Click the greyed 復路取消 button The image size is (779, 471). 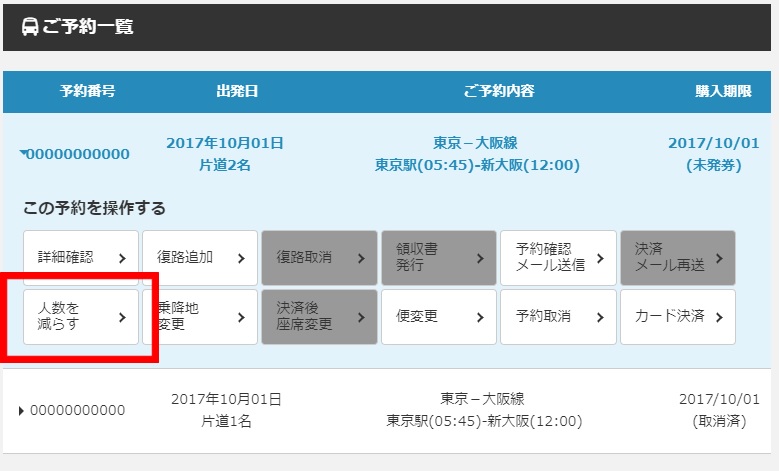pyautogui.click(x=319, y=258)
